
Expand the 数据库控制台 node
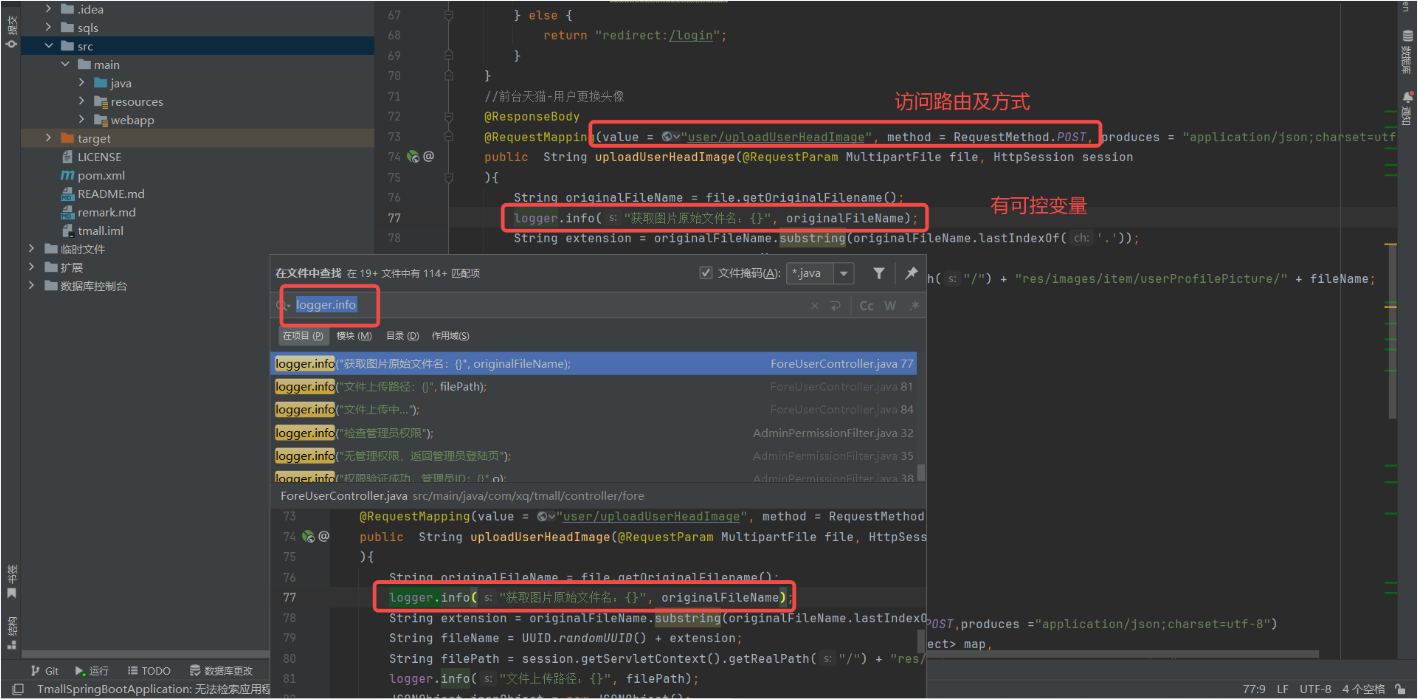32,286
